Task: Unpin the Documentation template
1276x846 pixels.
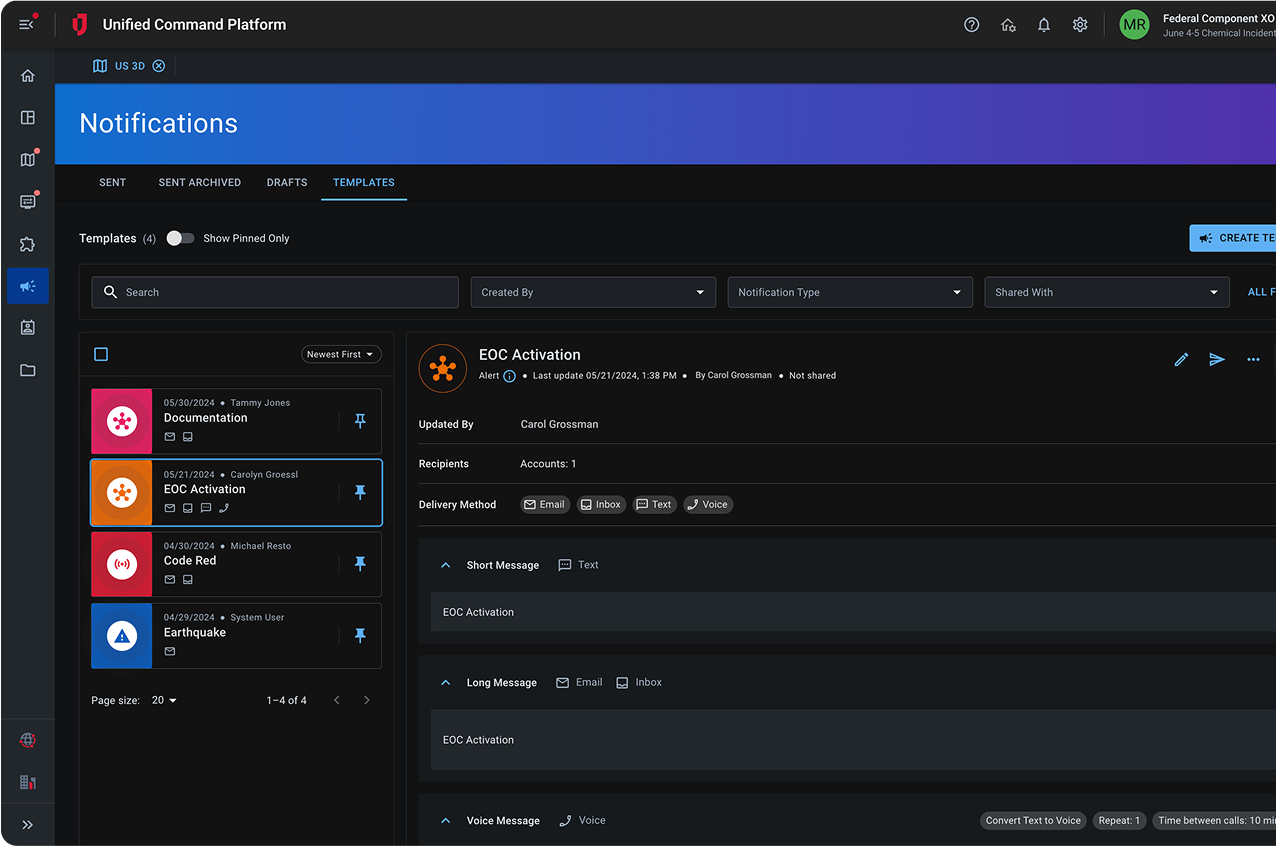Action: click(360, 422)
